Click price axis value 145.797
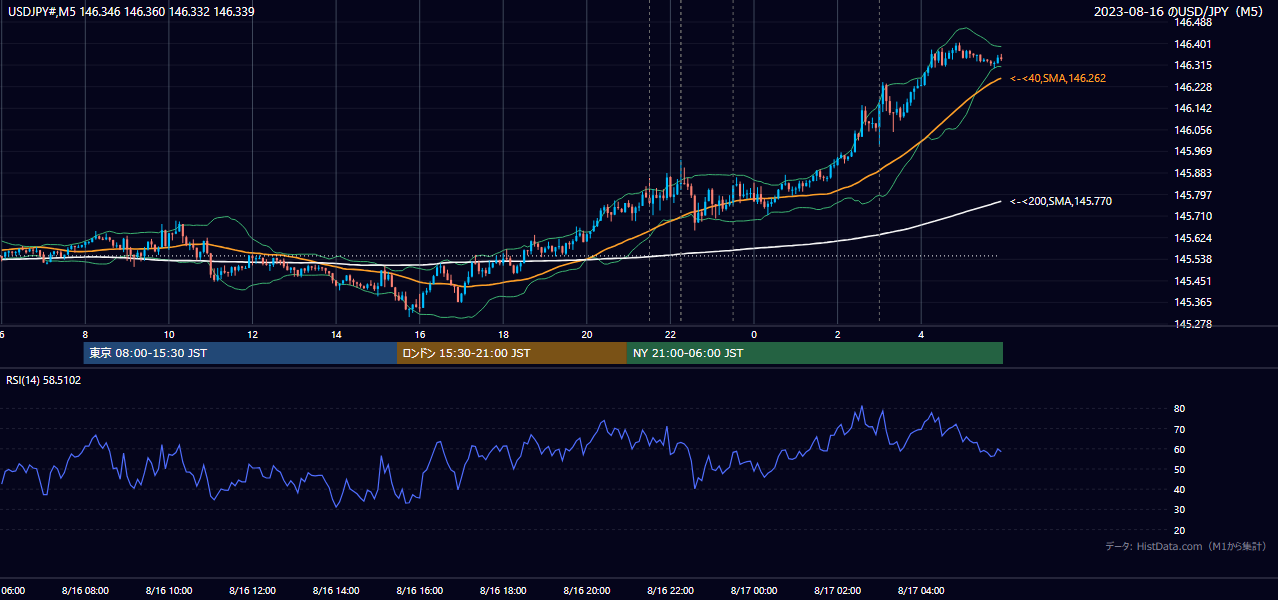 pos(1194,195)
